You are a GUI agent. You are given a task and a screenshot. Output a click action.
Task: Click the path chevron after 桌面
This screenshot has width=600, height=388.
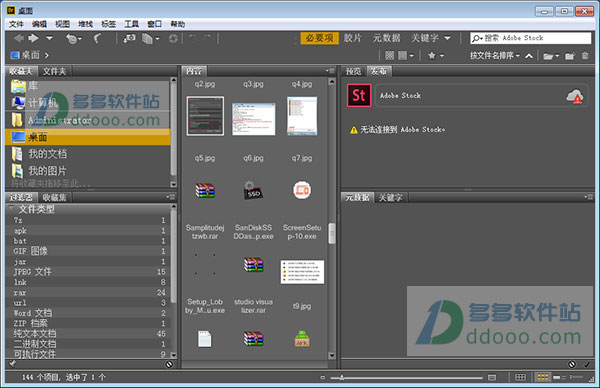[46, 55]
